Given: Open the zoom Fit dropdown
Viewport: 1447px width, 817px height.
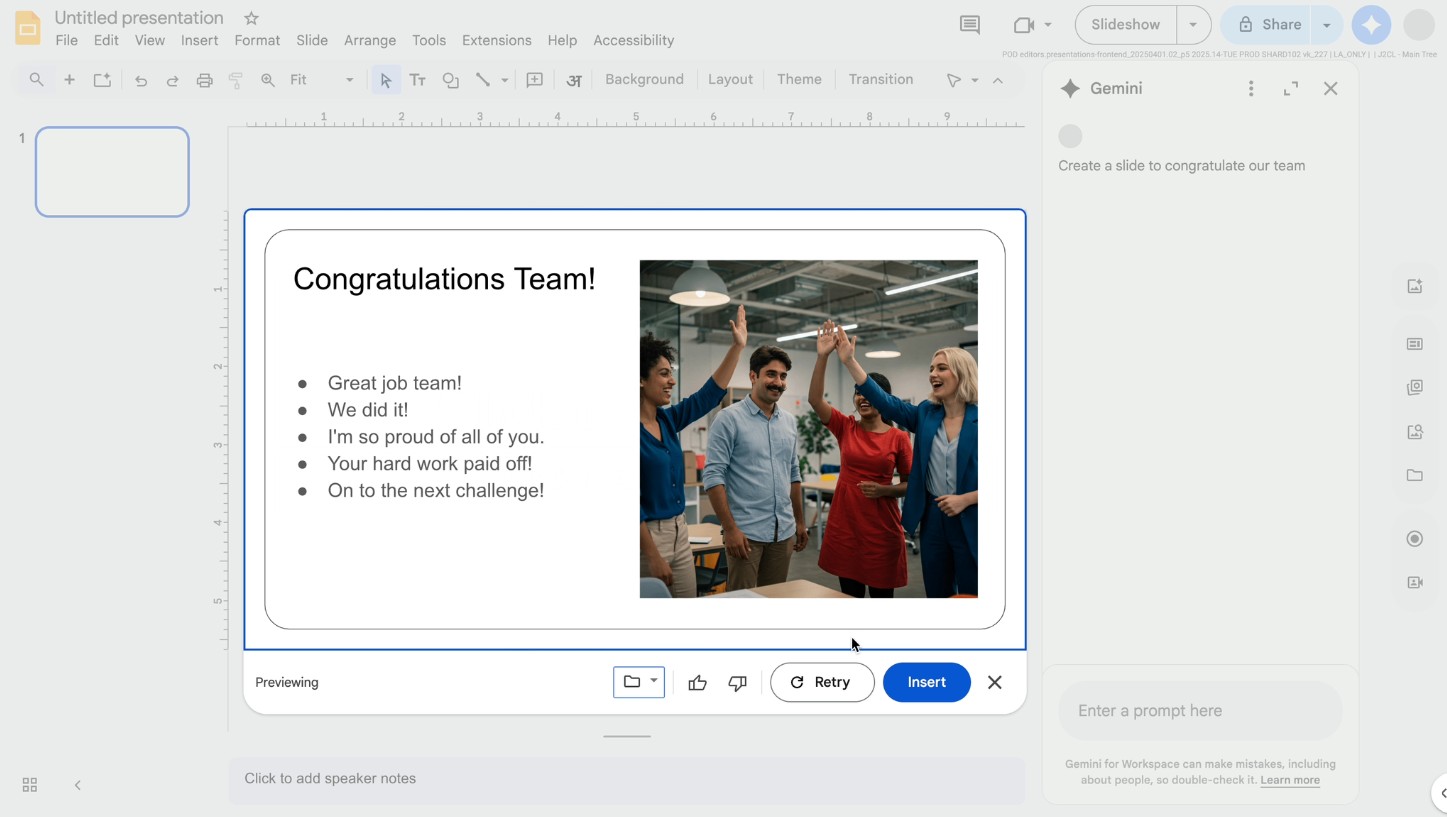Looking at the screenshot, I should pos(322,80).
